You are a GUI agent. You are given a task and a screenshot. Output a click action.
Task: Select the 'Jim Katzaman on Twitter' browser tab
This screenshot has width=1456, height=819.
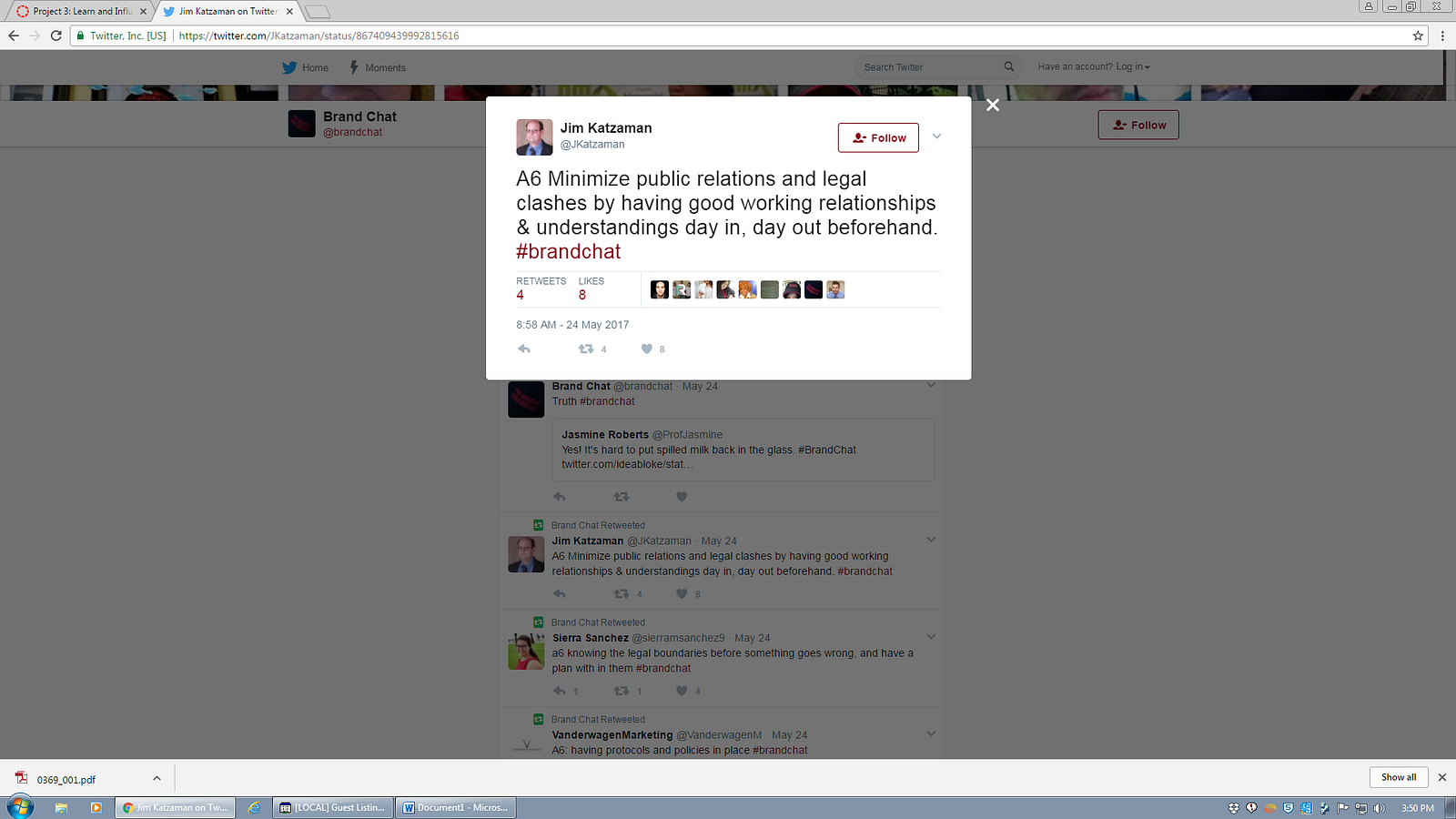pyautogui.click(x=227, y=11)
